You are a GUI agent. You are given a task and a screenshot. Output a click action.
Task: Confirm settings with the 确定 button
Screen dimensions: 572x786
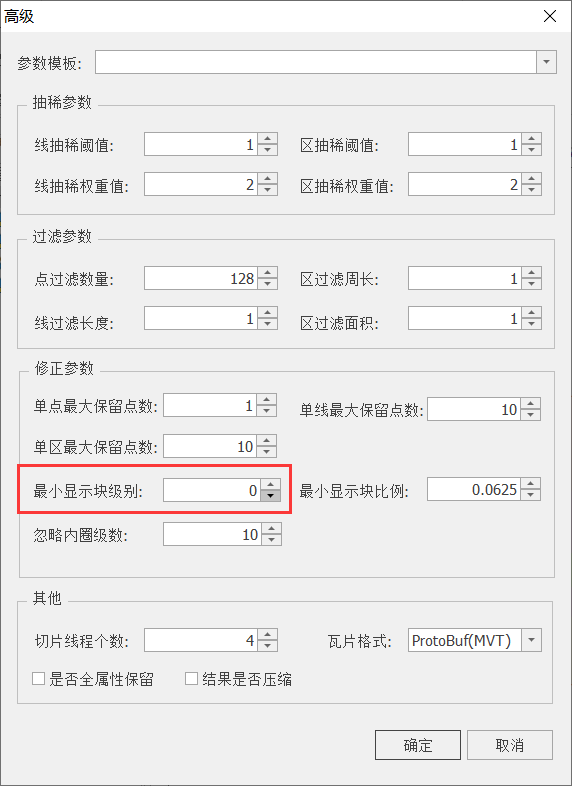coord(418,745)
